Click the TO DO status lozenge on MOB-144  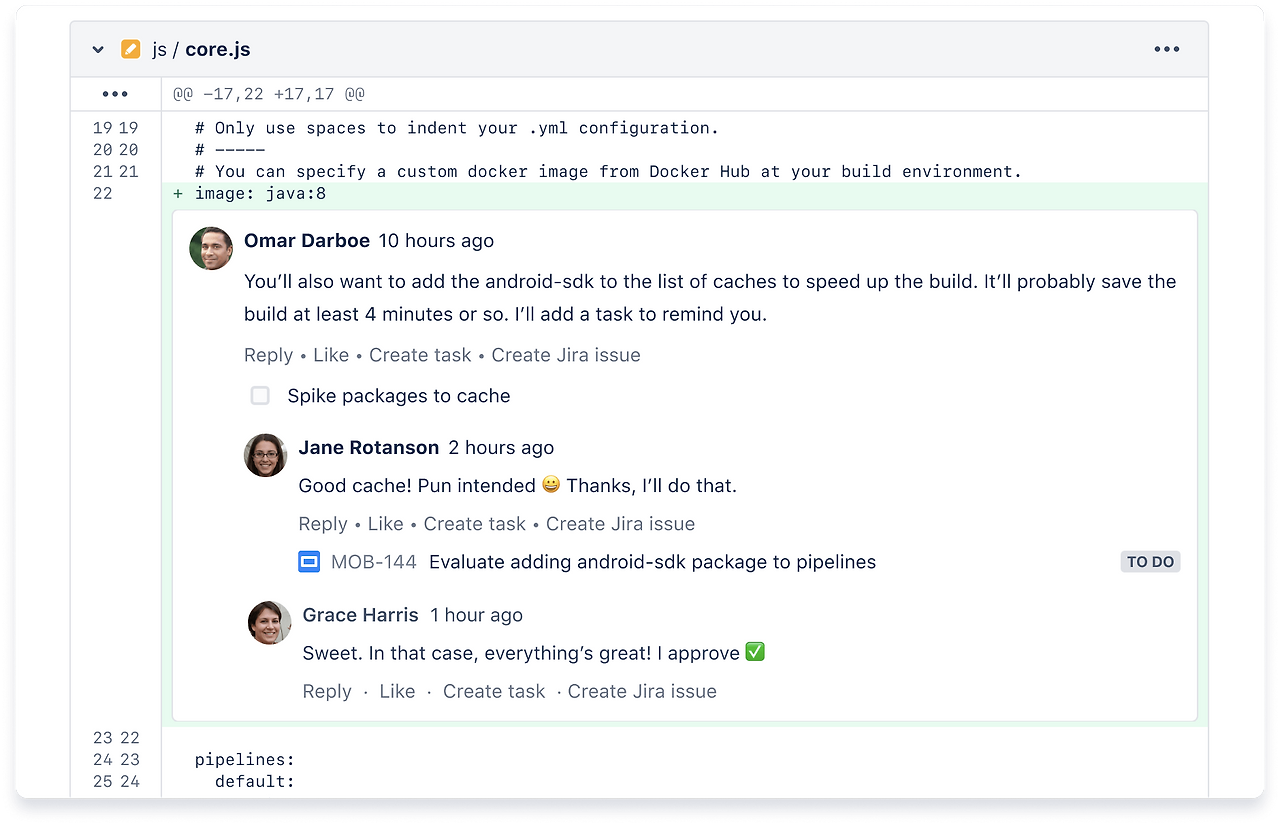tap(1150, 561)
